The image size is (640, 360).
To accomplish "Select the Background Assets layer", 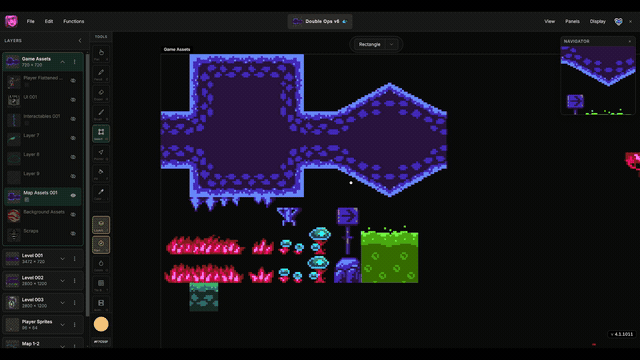I will pos(43,215).
